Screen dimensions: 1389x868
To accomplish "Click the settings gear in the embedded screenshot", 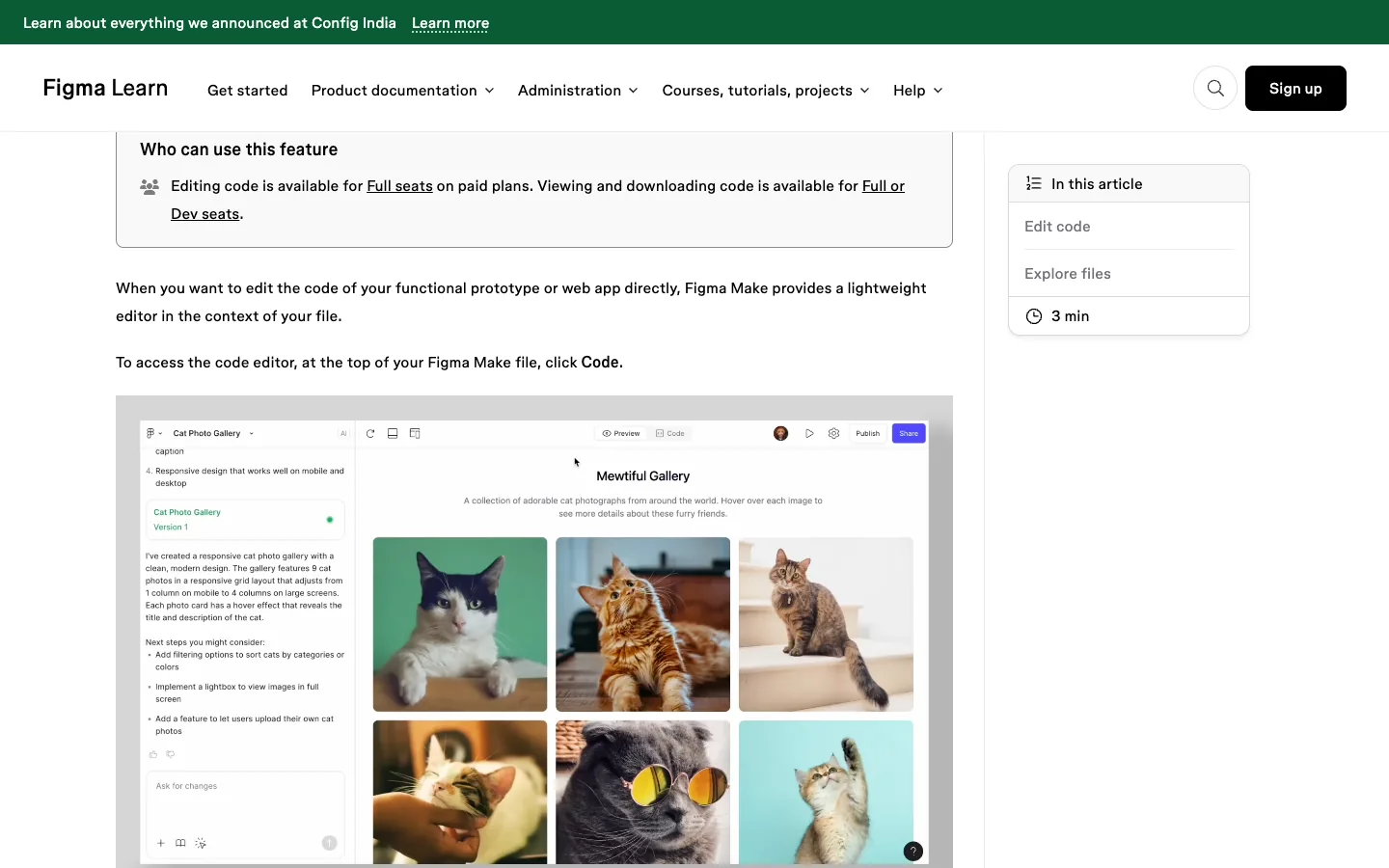I will (834, 434).
